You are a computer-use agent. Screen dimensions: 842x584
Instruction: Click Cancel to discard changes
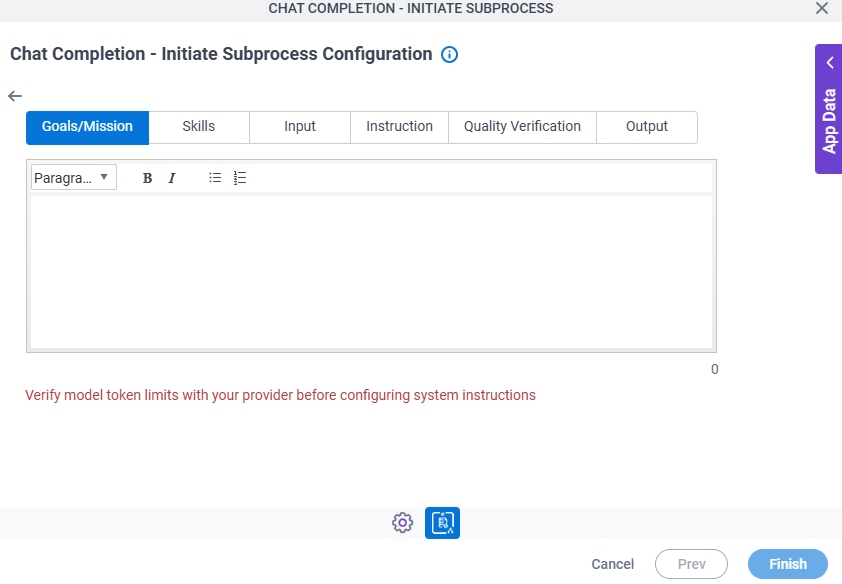click(613, 564)
